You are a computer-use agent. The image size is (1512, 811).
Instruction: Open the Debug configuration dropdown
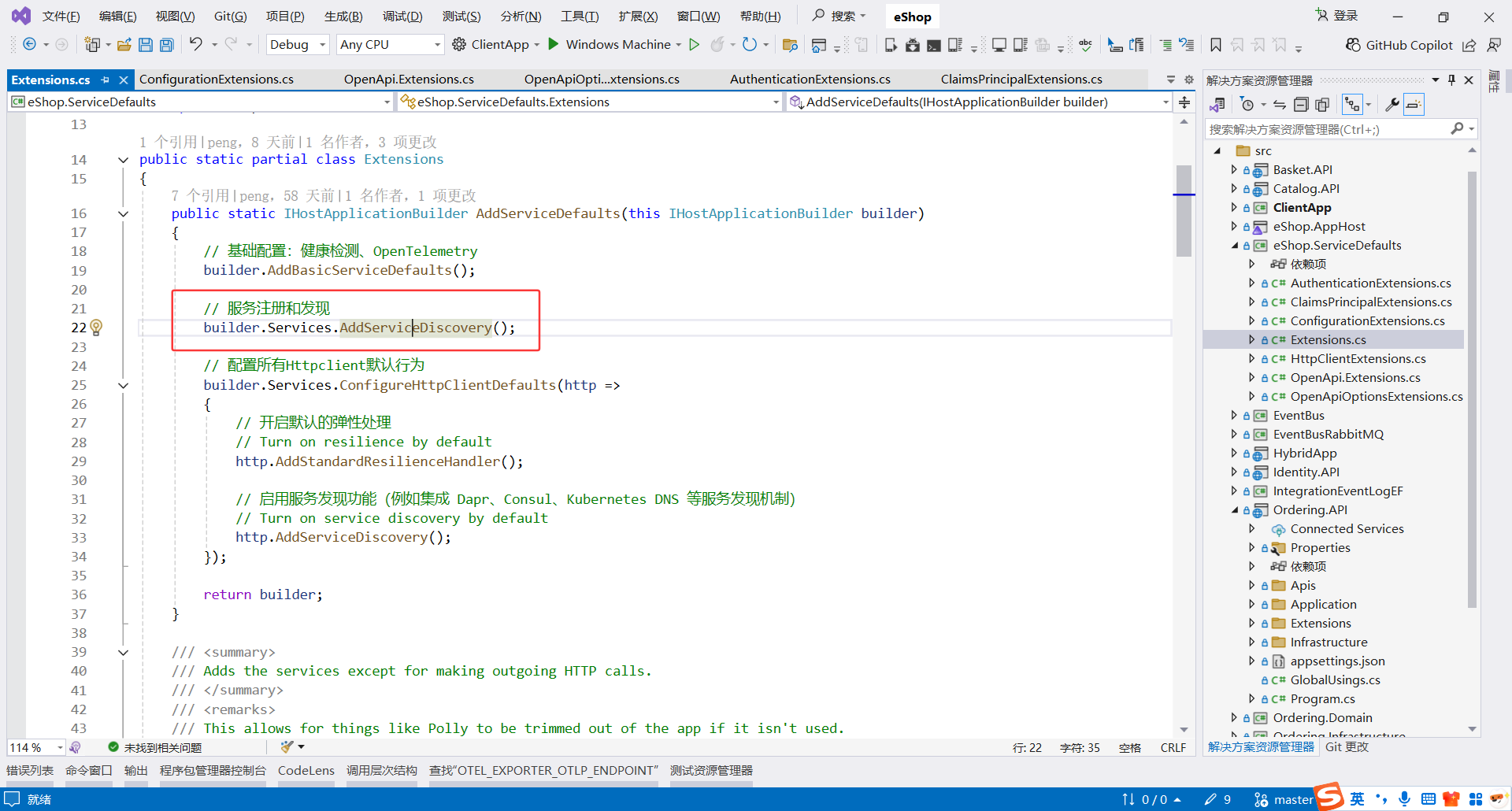click(298, 45)
